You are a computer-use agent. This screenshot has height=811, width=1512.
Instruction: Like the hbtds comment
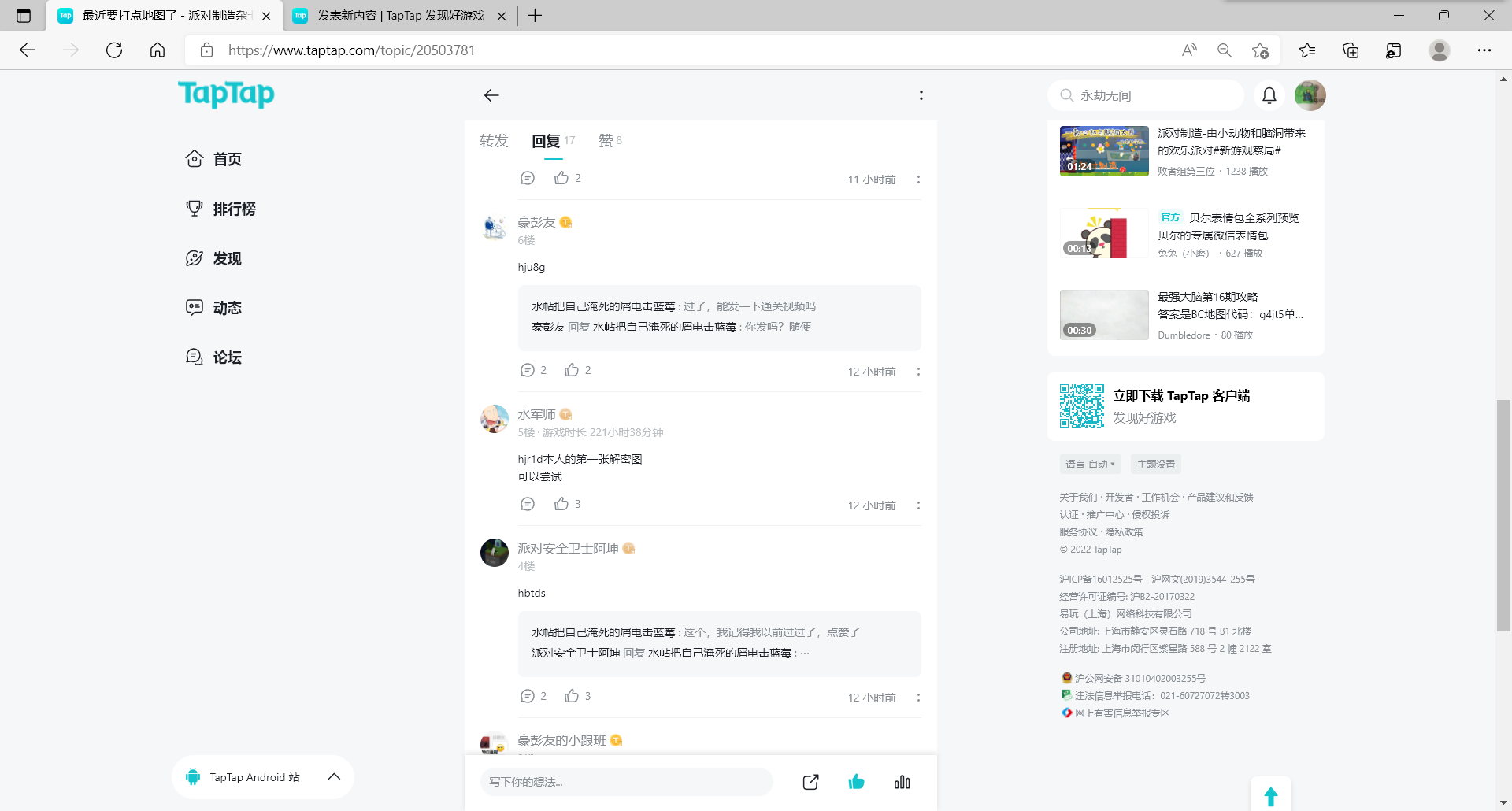pyautogui.click(x=572, y=696)
